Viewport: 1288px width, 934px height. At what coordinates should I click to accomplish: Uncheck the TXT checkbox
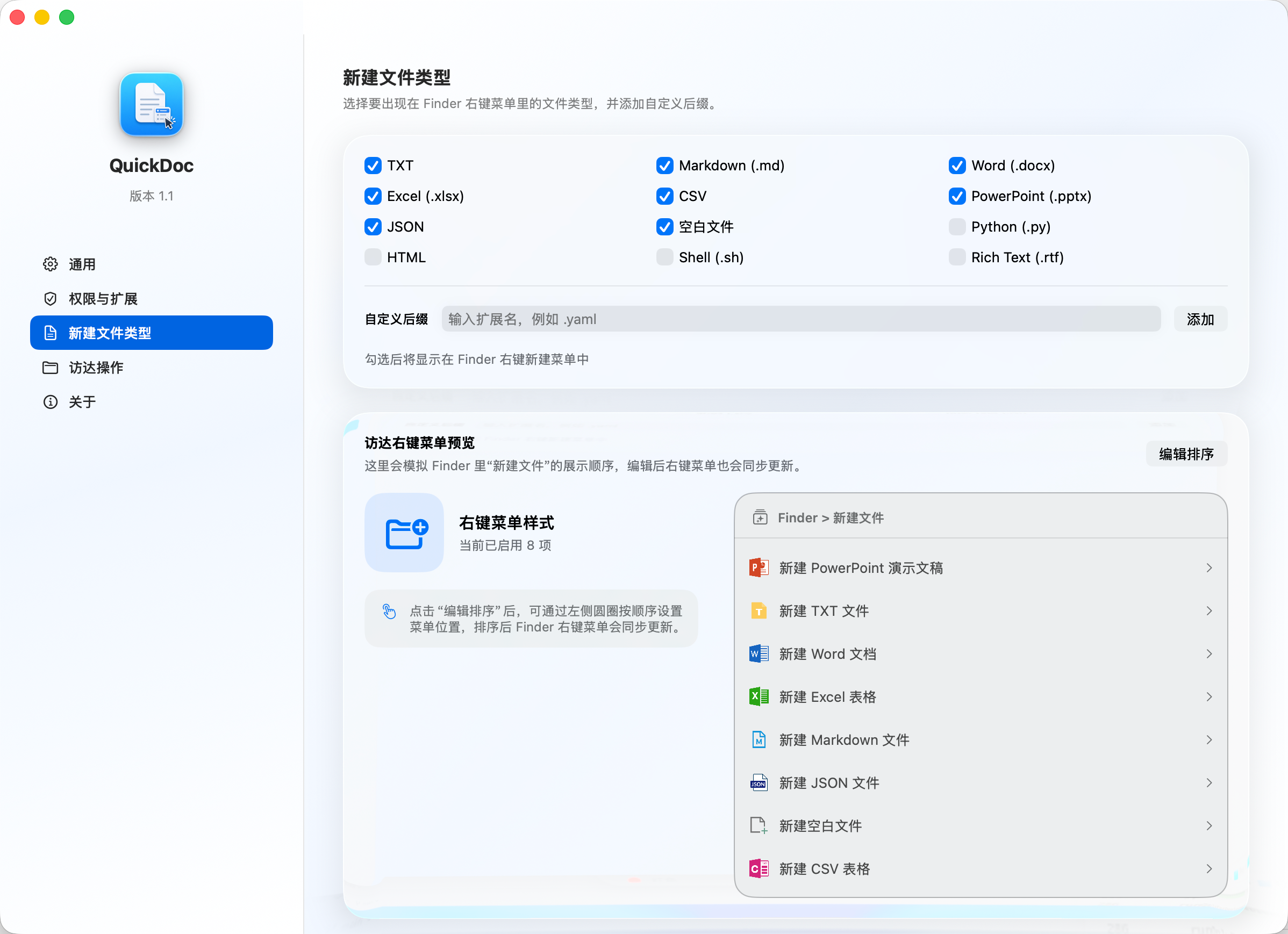pyautogui.click(x=373, y=165)
